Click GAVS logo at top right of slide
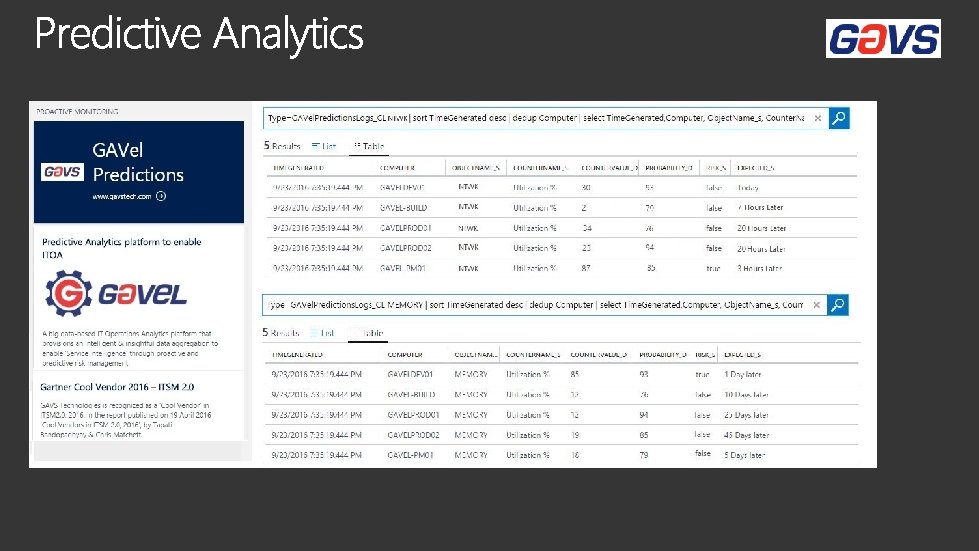 click(883, 39)
